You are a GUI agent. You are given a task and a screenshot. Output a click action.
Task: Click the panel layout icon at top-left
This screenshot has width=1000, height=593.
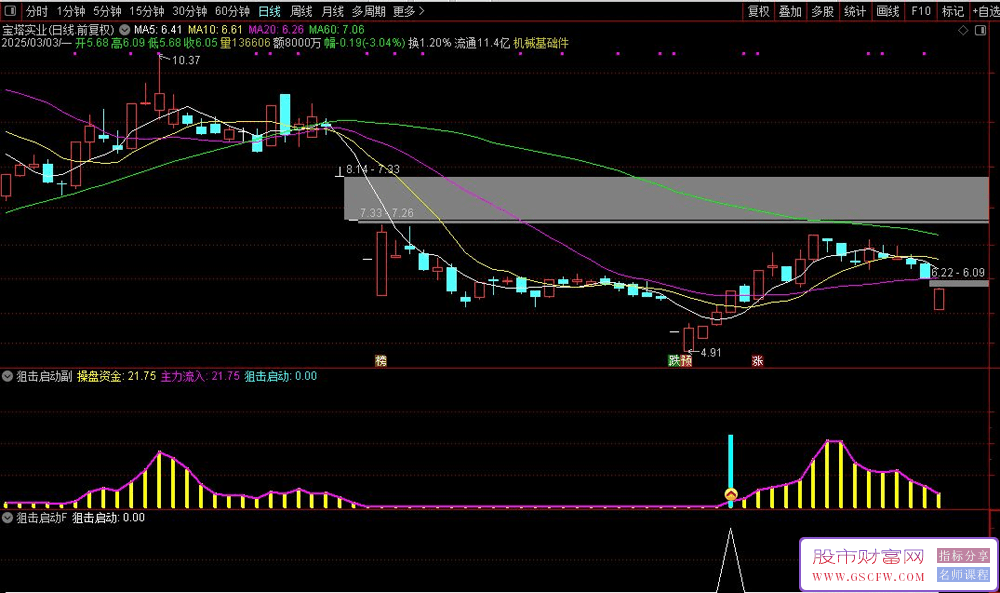(10, 11)
